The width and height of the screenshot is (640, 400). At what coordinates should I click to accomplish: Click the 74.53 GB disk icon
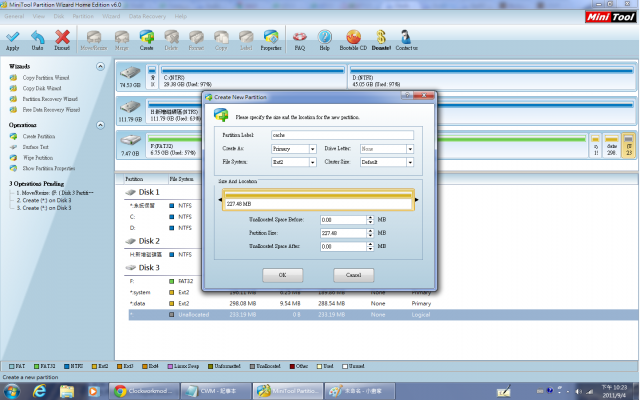tap(130, 74)
